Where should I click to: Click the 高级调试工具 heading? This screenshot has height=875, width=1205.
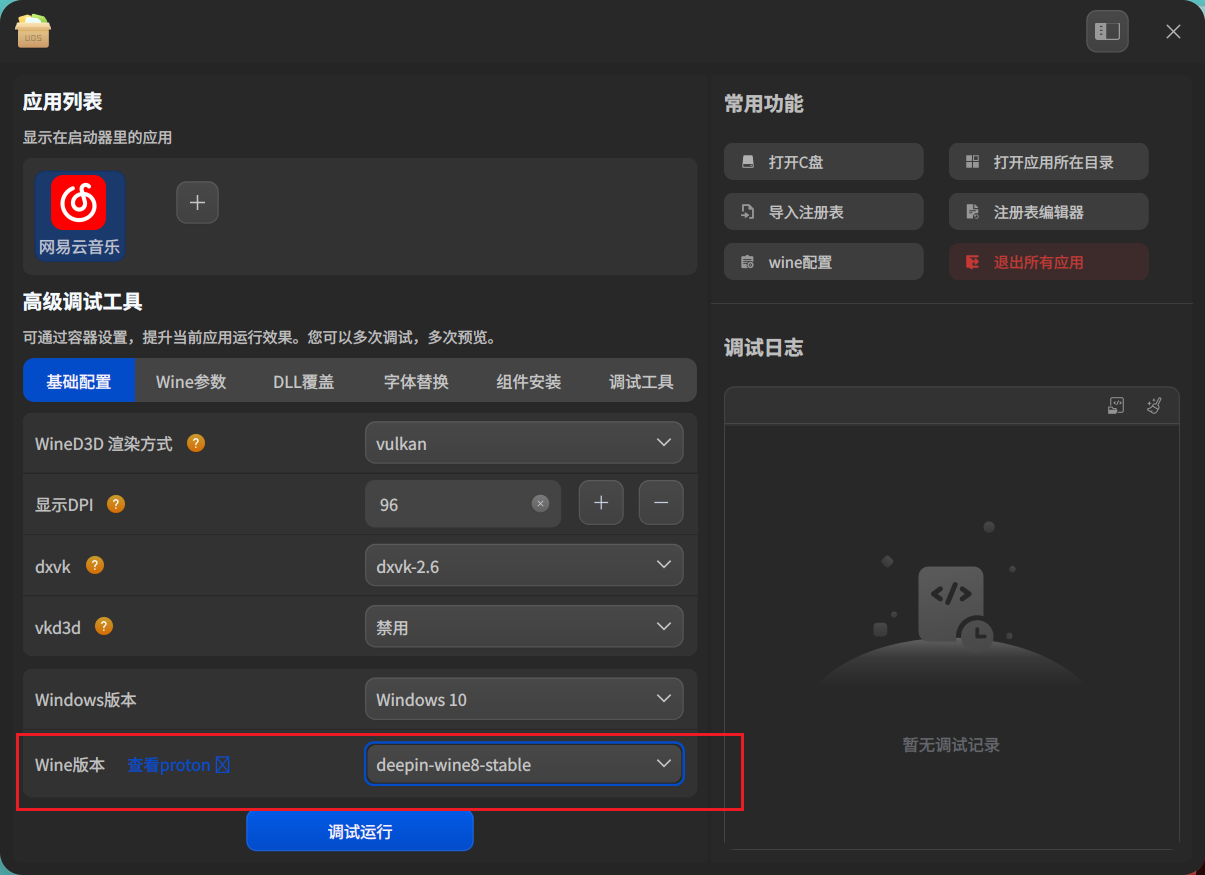point(83,302)
